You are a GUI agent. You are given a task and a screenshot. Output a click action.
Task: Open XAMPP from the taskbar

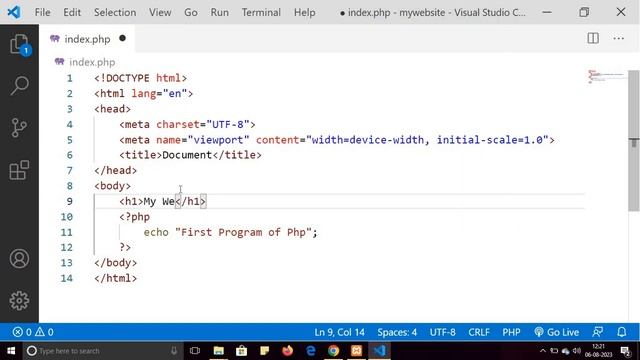point(356,351)
